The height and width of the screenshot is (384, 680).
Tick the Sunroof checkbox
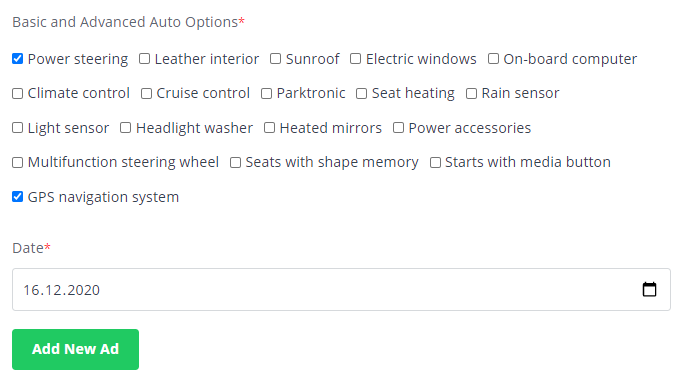275,59
